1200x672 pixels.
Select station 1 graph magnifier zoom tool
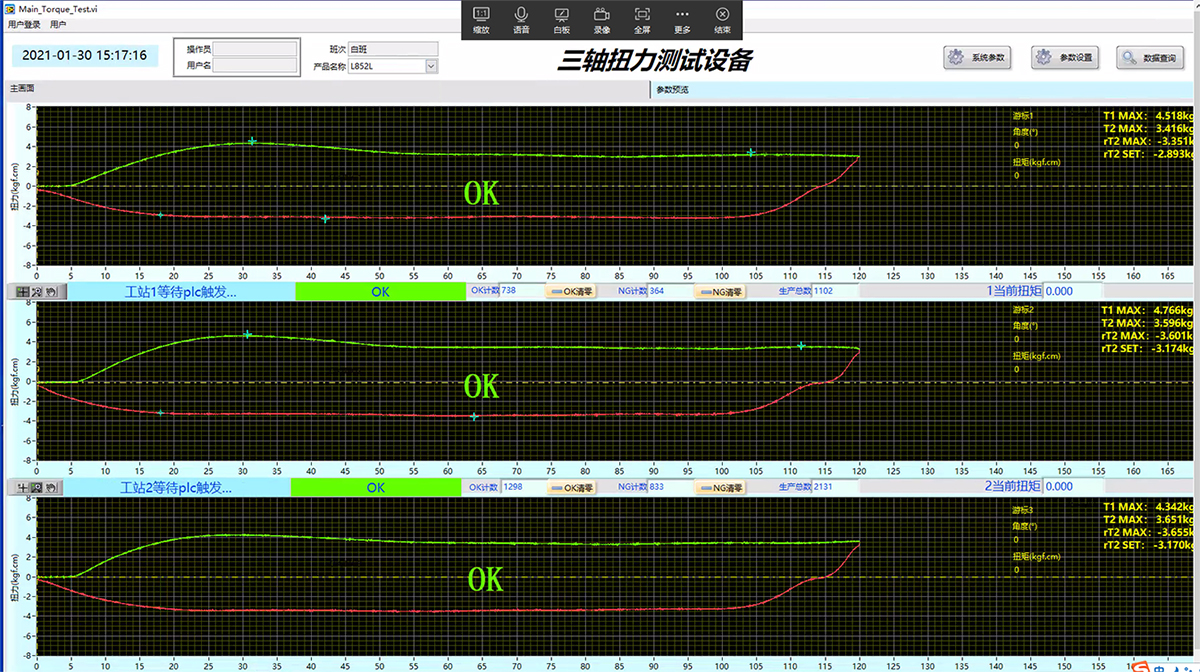35,292
